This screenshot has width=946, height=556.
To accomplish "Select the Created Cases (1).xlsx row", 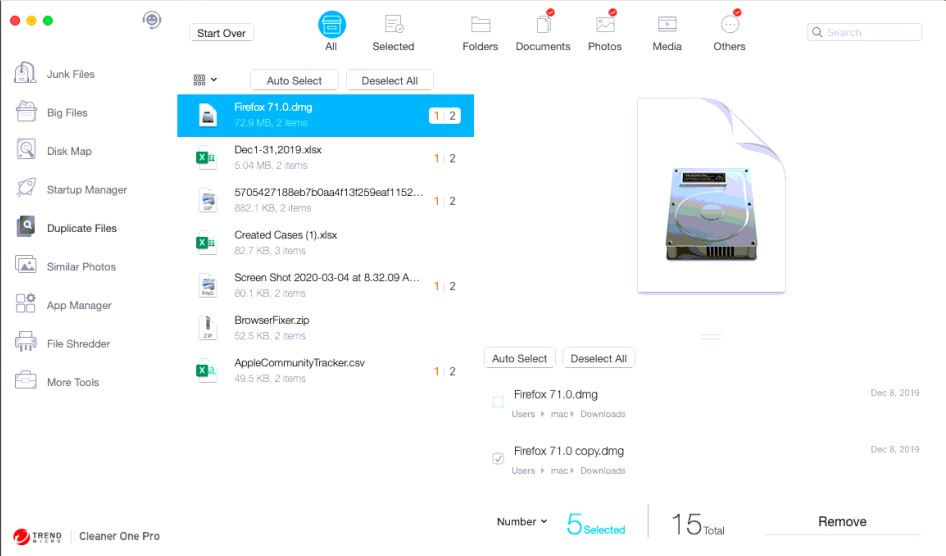I will pos(326,243).
